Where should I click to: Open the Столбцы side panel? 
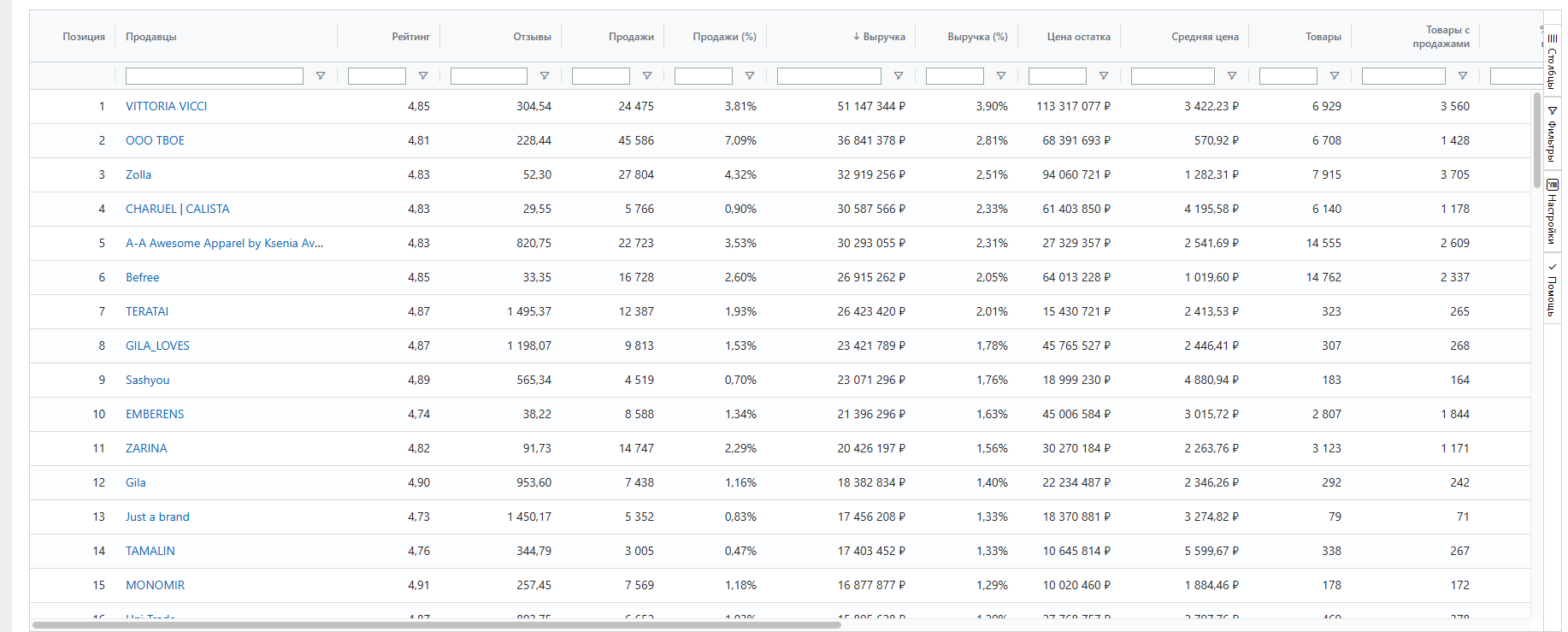tap(1552, 61)
